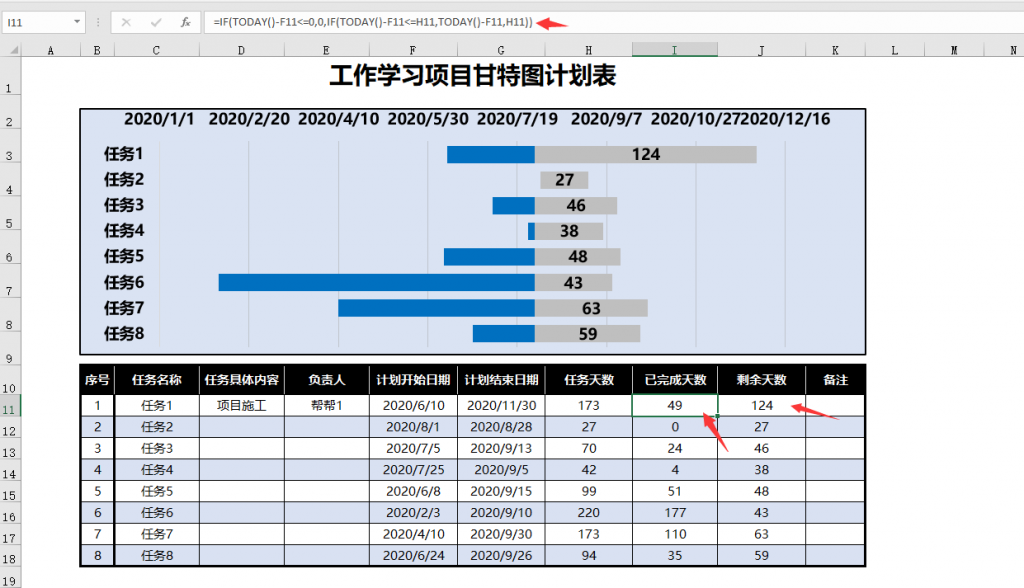Click the 已完成天数 header cell
Viewport: 1024px width, 588px height.
[x=675, y=380]
